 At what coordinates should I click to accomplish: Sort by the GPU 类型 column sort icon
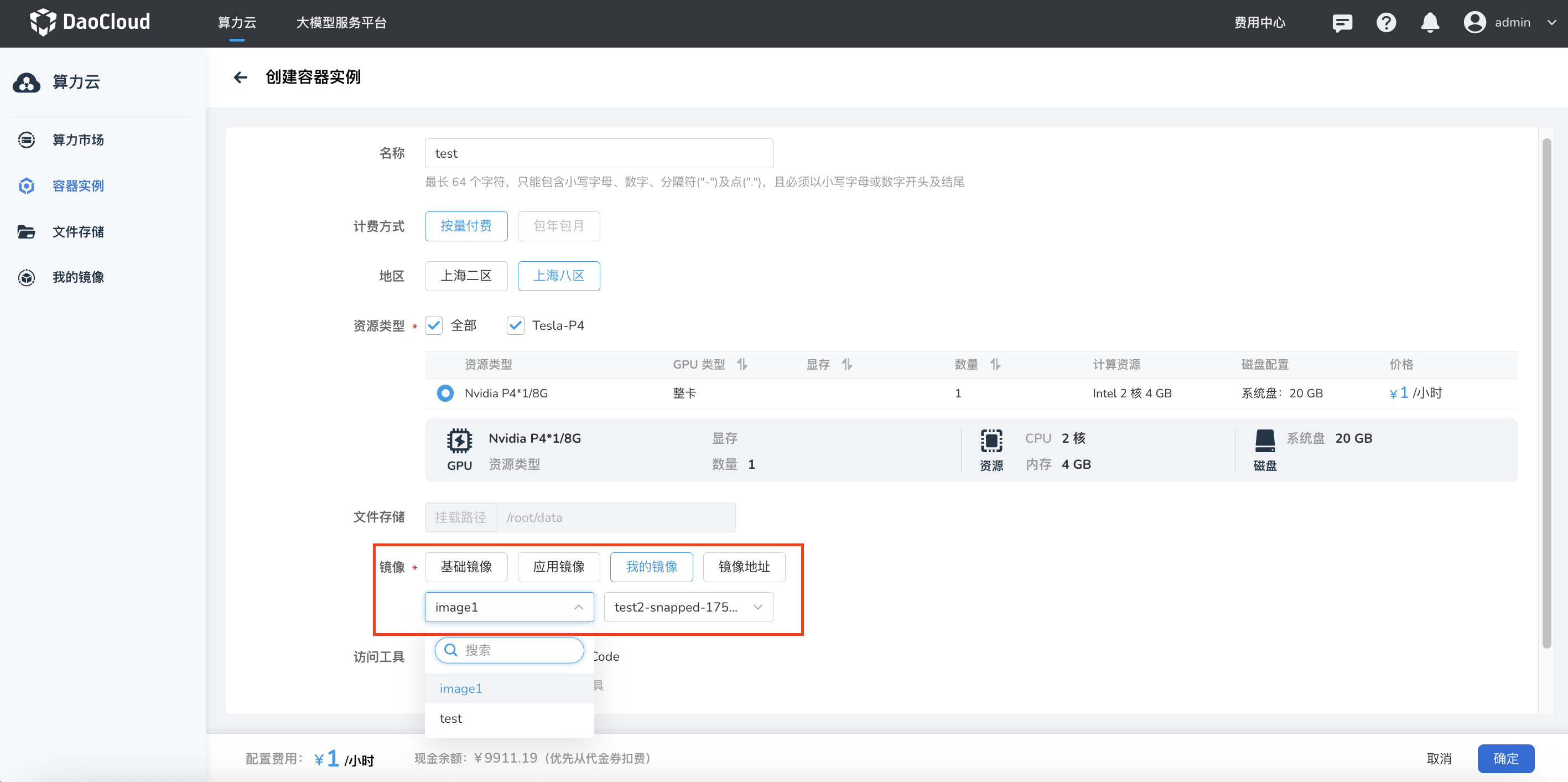pyautogui.click(x=742, y=364)
